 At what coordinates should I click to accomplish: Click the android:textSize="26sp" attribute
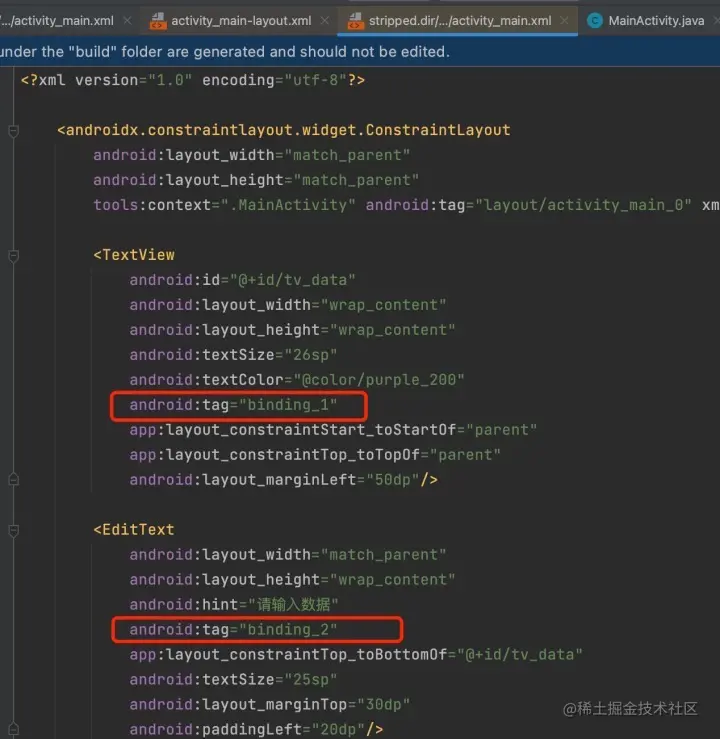pos(234,355)
